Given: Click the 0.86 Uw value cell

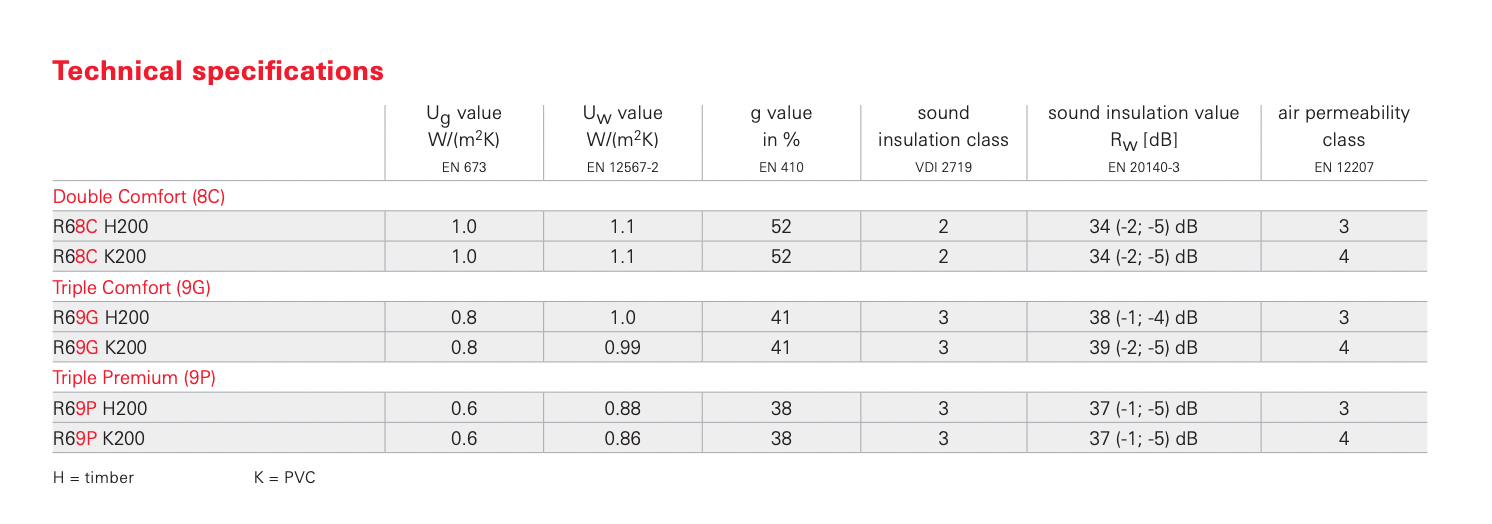Looking at the screenshot, I should 622,437.
